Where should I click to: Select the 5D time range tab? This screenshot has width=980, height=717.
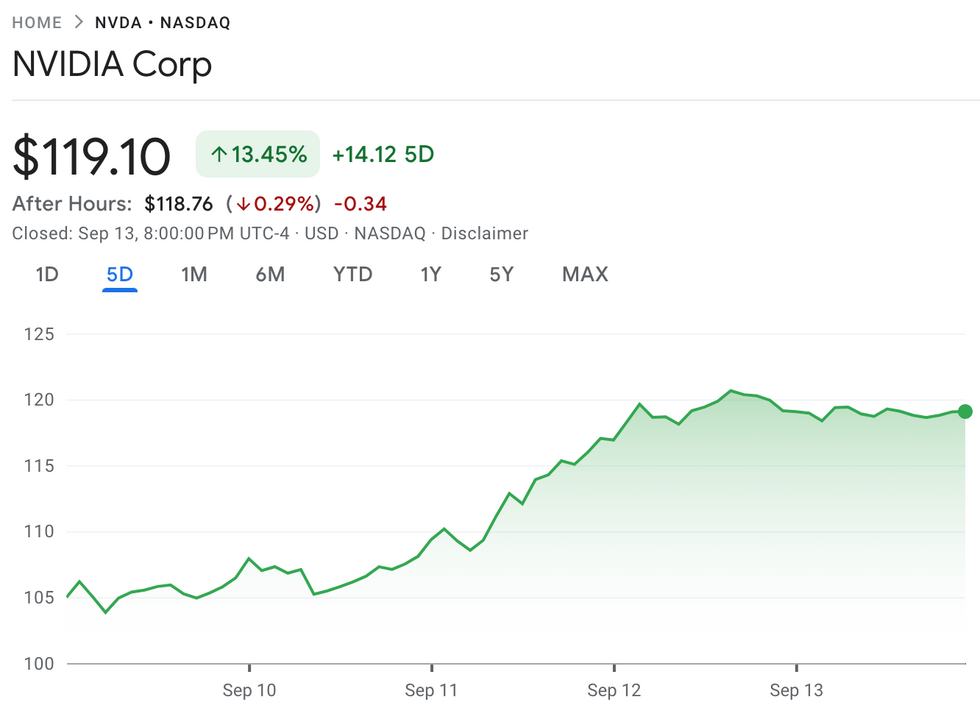[x=120, y=274]
